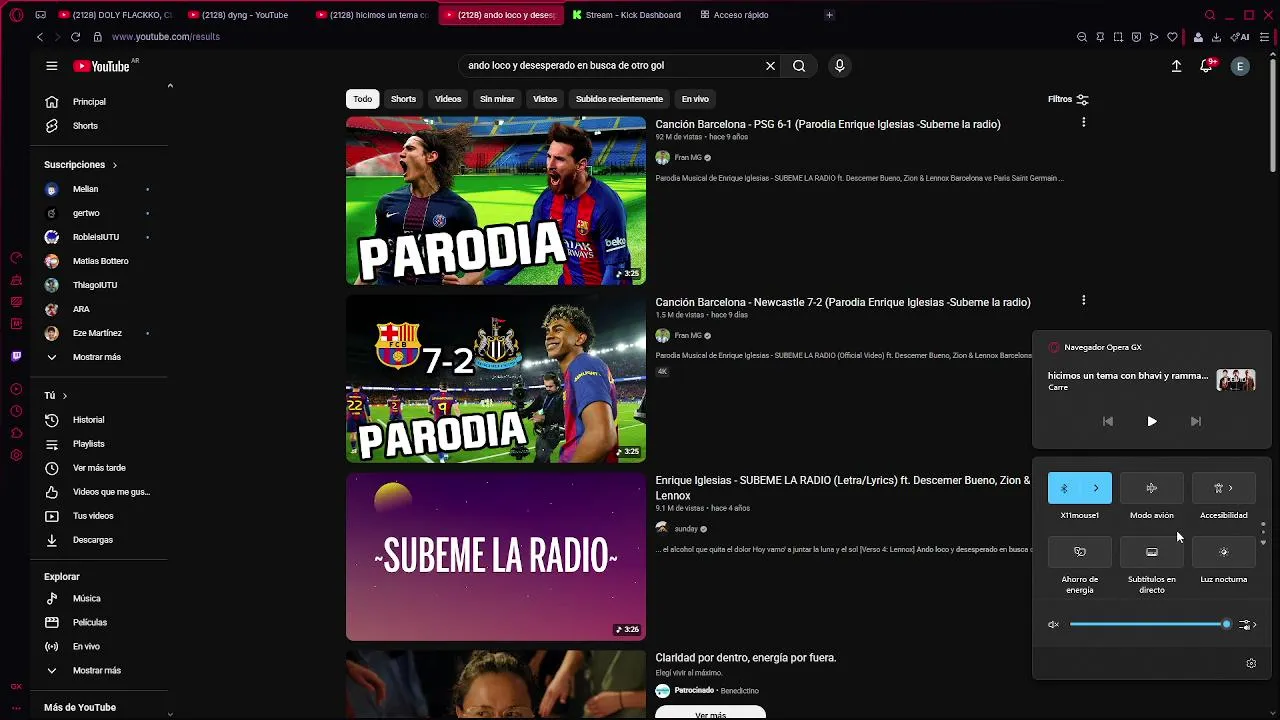Open options for the PSG 6-1 video
This screenshot has height=720, width=1280.
click(x=1083, y=122)
